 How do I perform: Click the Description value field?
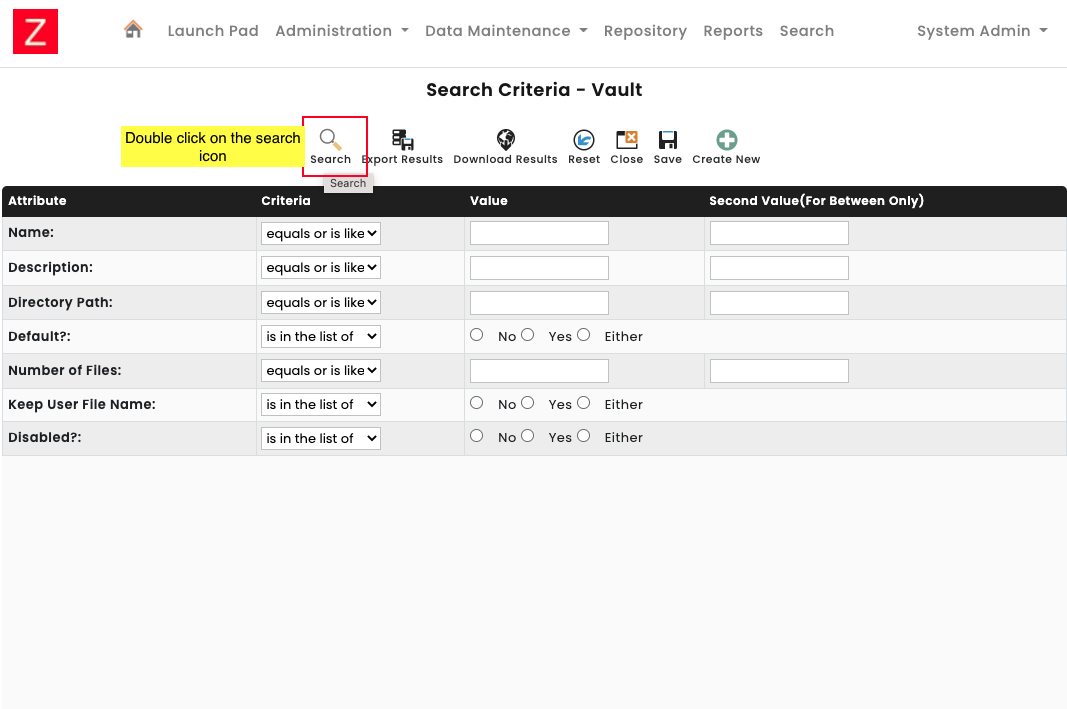539,267
